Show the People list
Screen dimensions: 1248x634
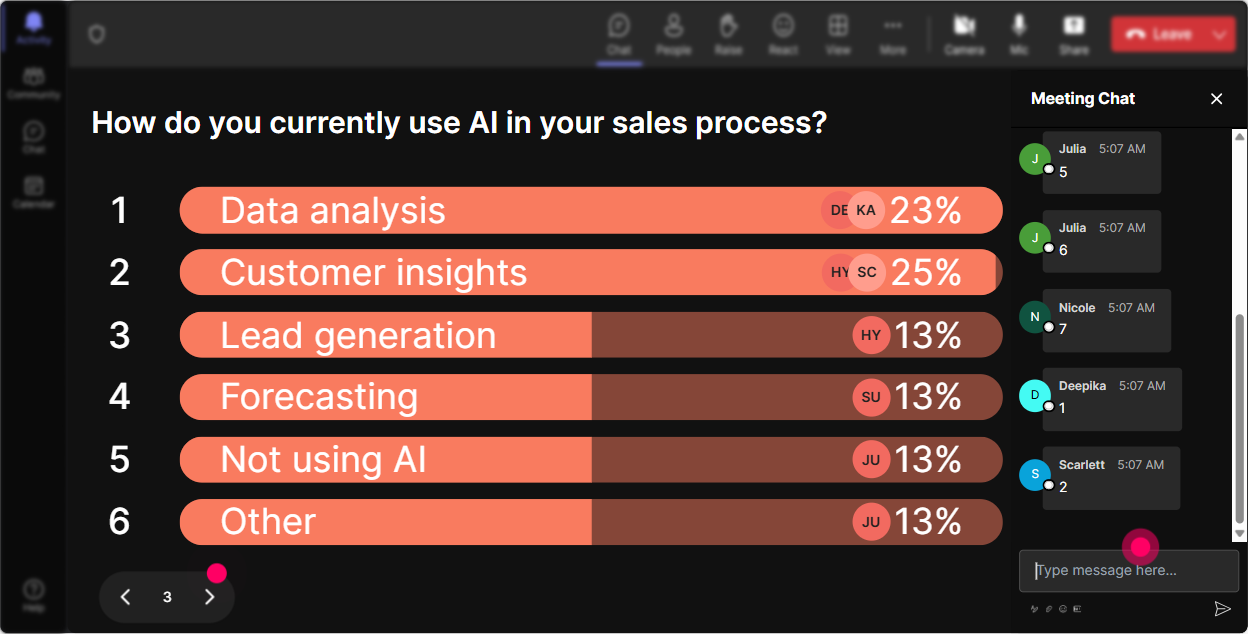673,34
